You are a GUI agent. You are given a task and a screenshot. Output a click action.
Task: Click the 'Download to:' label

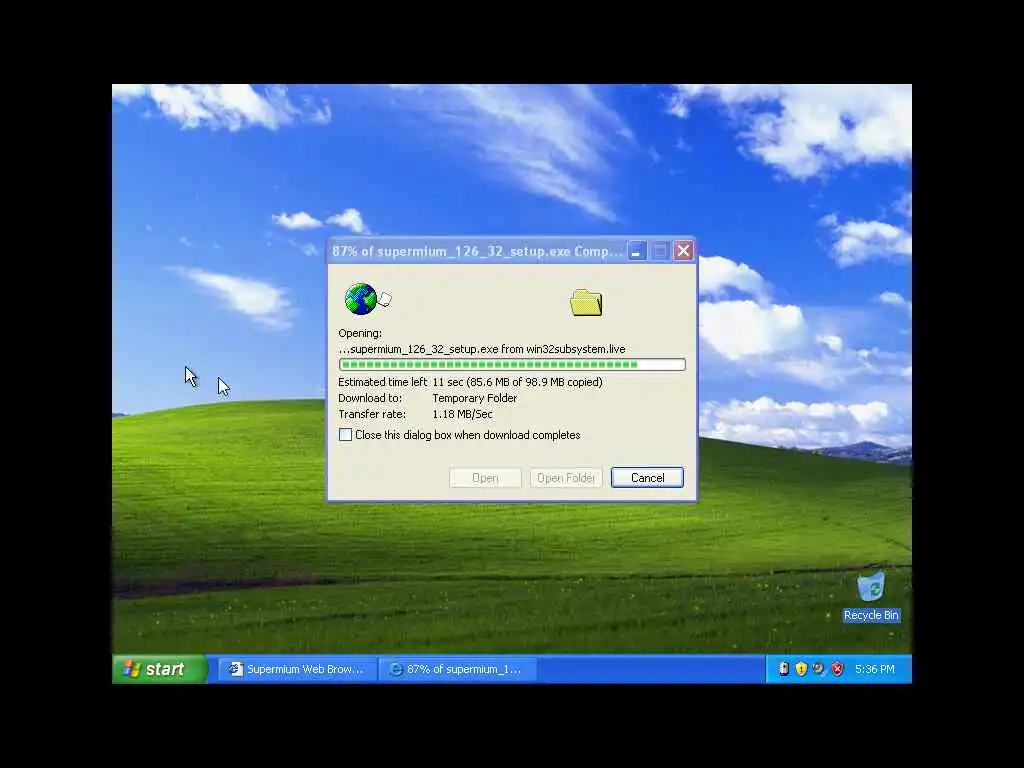[370, 398]
